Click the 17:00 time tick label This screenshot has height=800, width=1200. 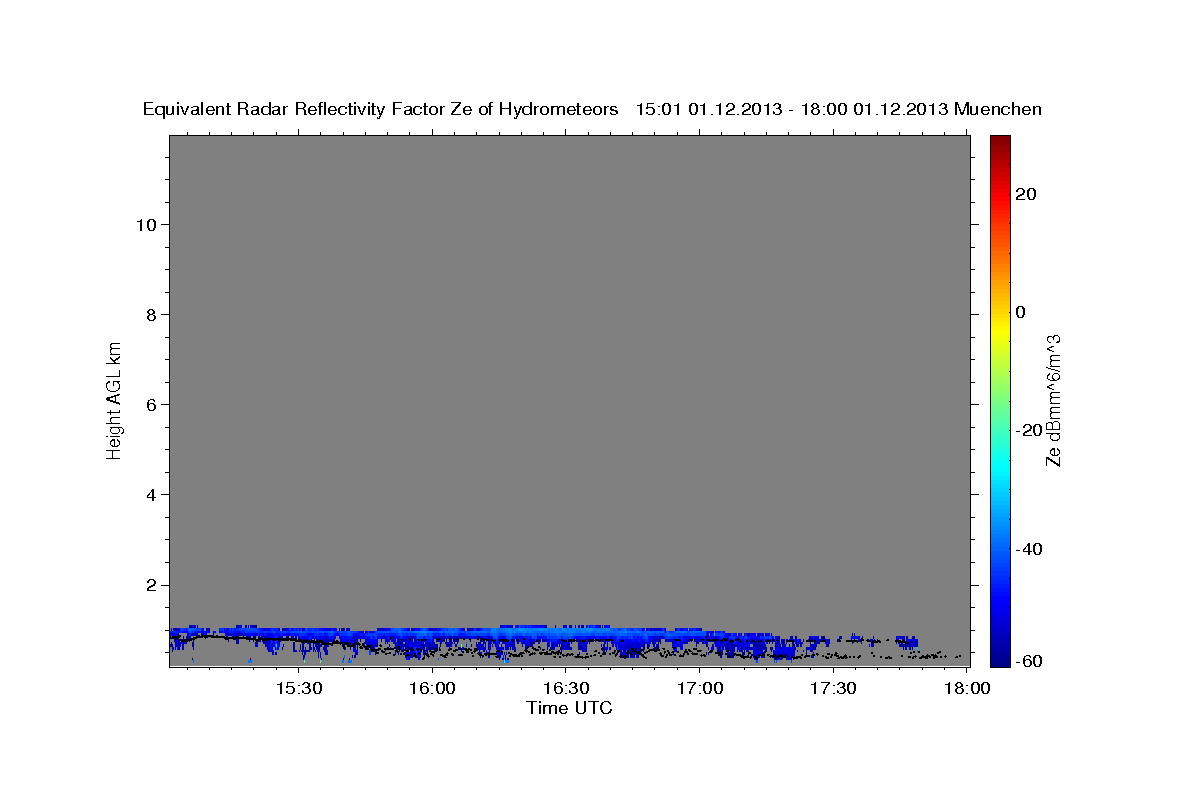click(700, 688)
